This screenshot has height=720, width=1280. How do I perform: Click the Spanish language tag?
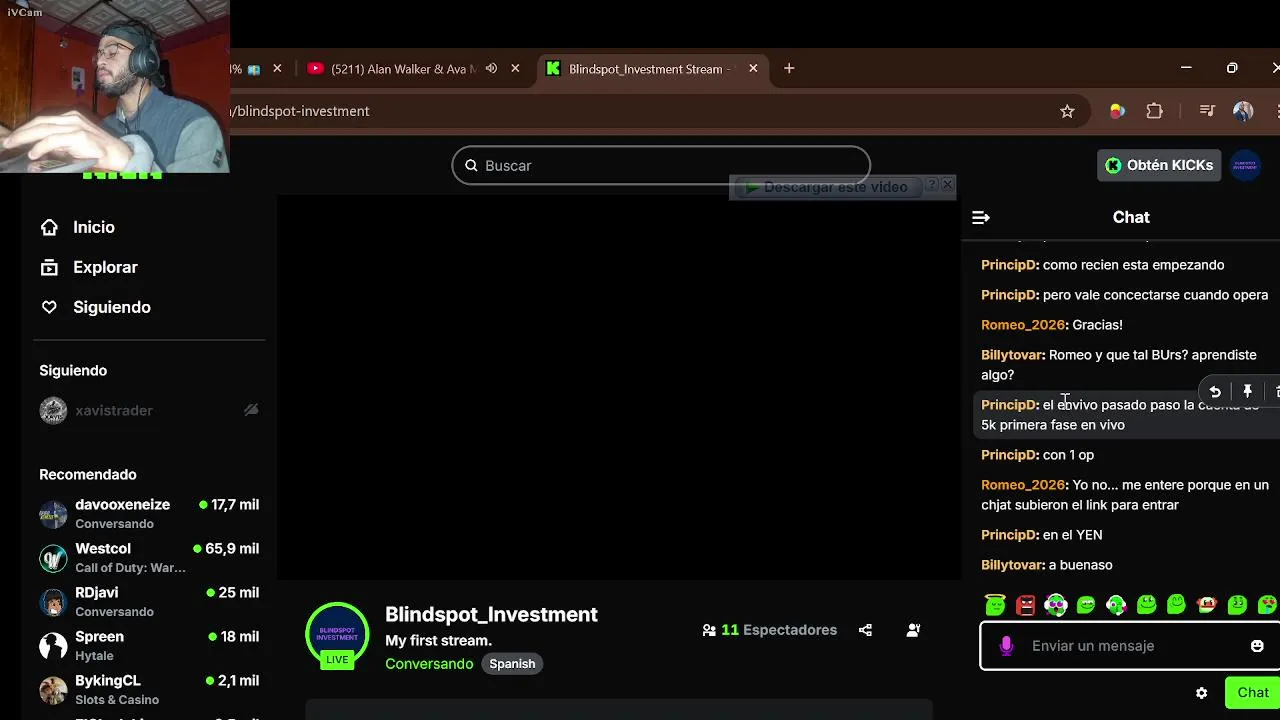(x=512, y=664)
